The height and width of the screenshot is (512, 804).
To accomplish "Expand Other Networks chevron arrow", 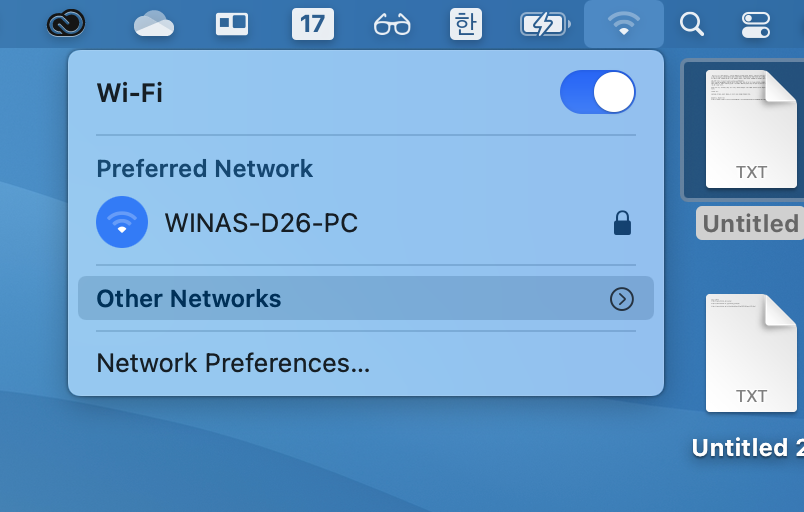I will [x=622, y=299].
